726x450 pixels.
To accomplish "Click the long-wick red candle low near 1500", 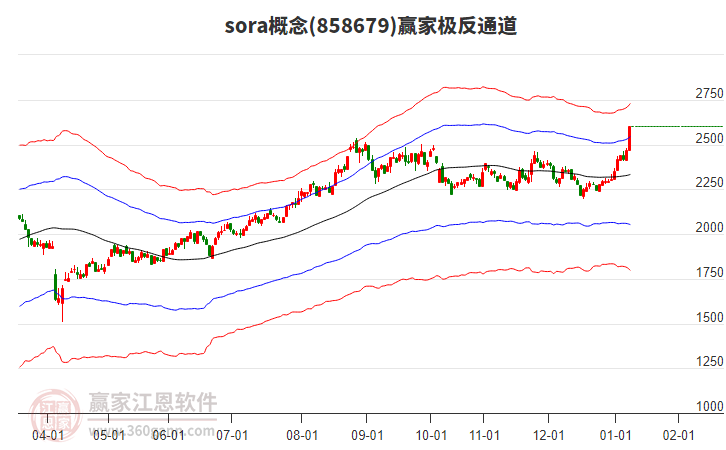I will (x=63, y=304).
